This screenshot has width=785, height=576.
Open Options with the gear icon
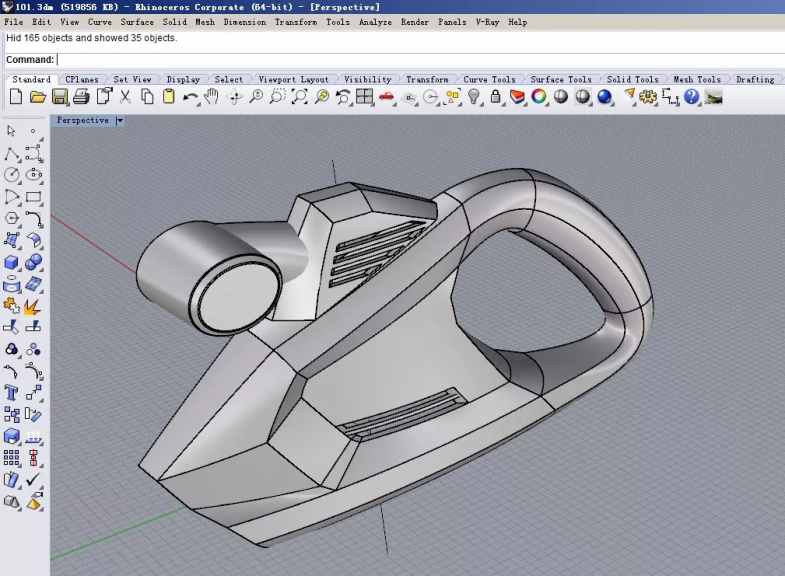[x=648, y=97]
